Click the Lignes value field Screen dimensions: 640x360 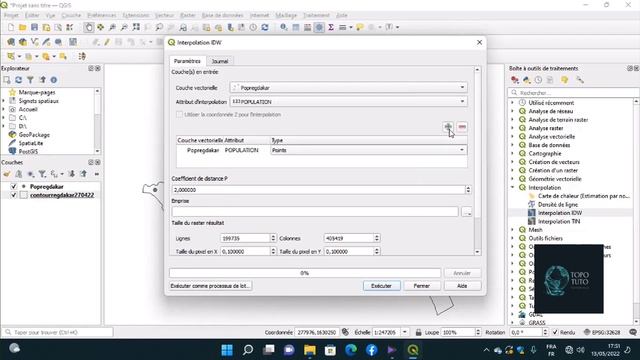tap(245, 238)
